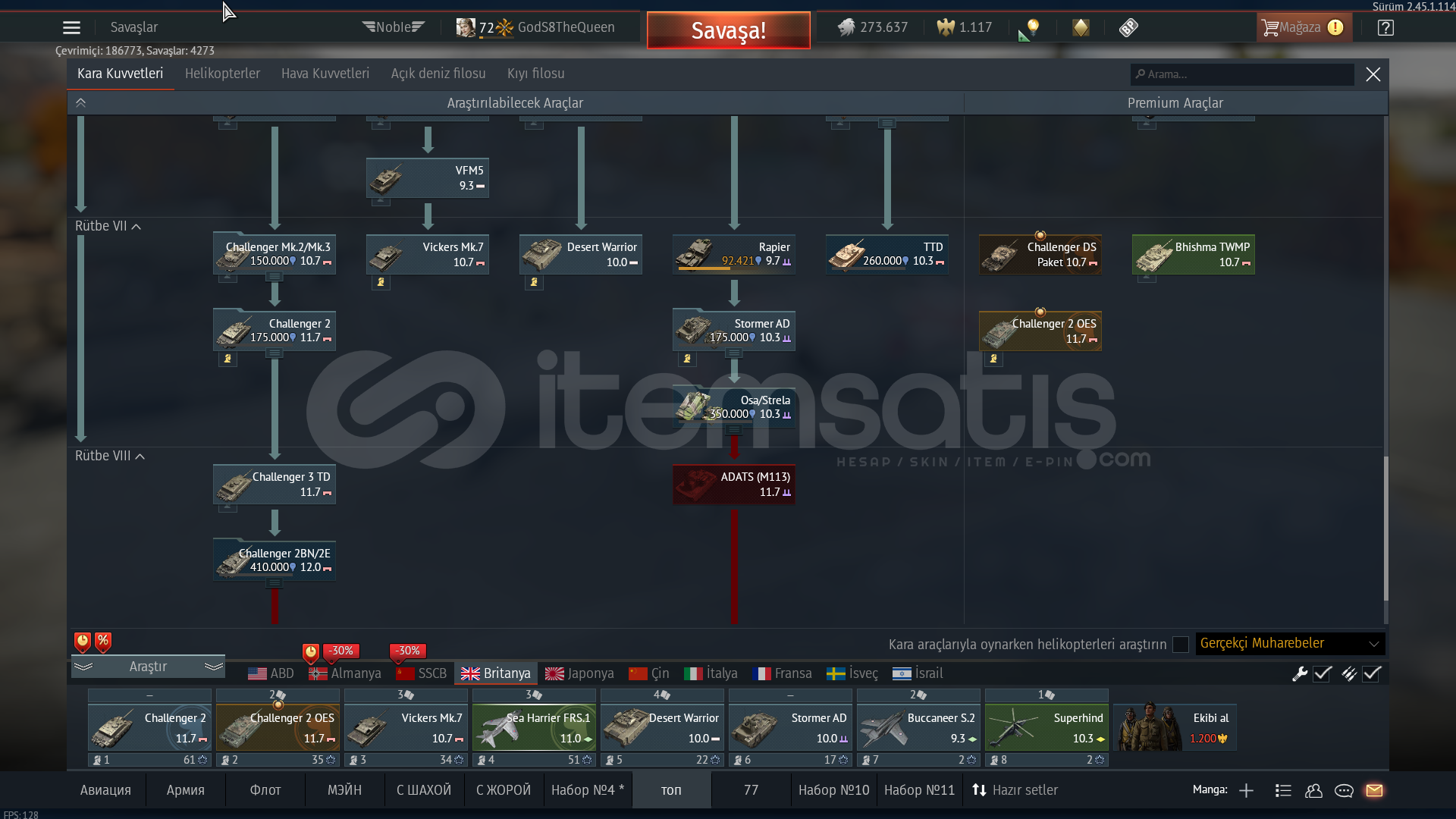This screenshot has width=1456, height=819.
Task: Click the wrench repair icon
Action: click(1300, 673)
